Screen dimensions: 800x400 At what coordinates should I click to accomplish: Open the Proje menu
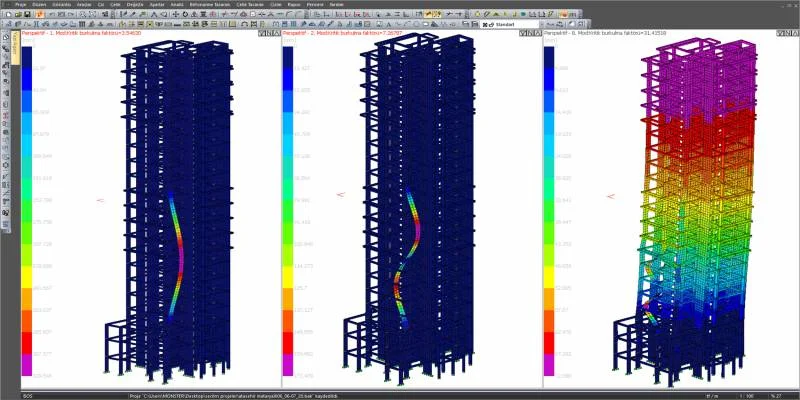(x=21, y=4)
